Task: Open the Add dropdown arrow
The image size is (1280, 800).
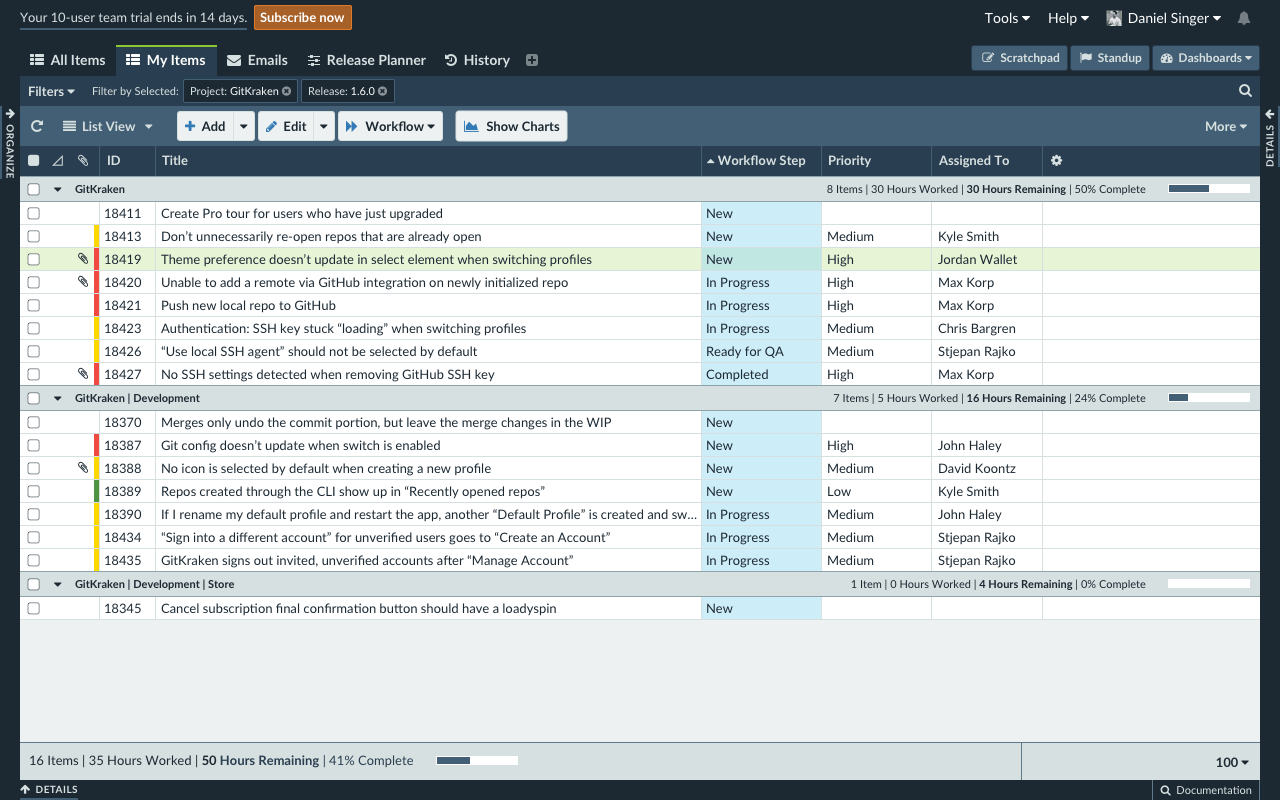Action: point(244,126)
